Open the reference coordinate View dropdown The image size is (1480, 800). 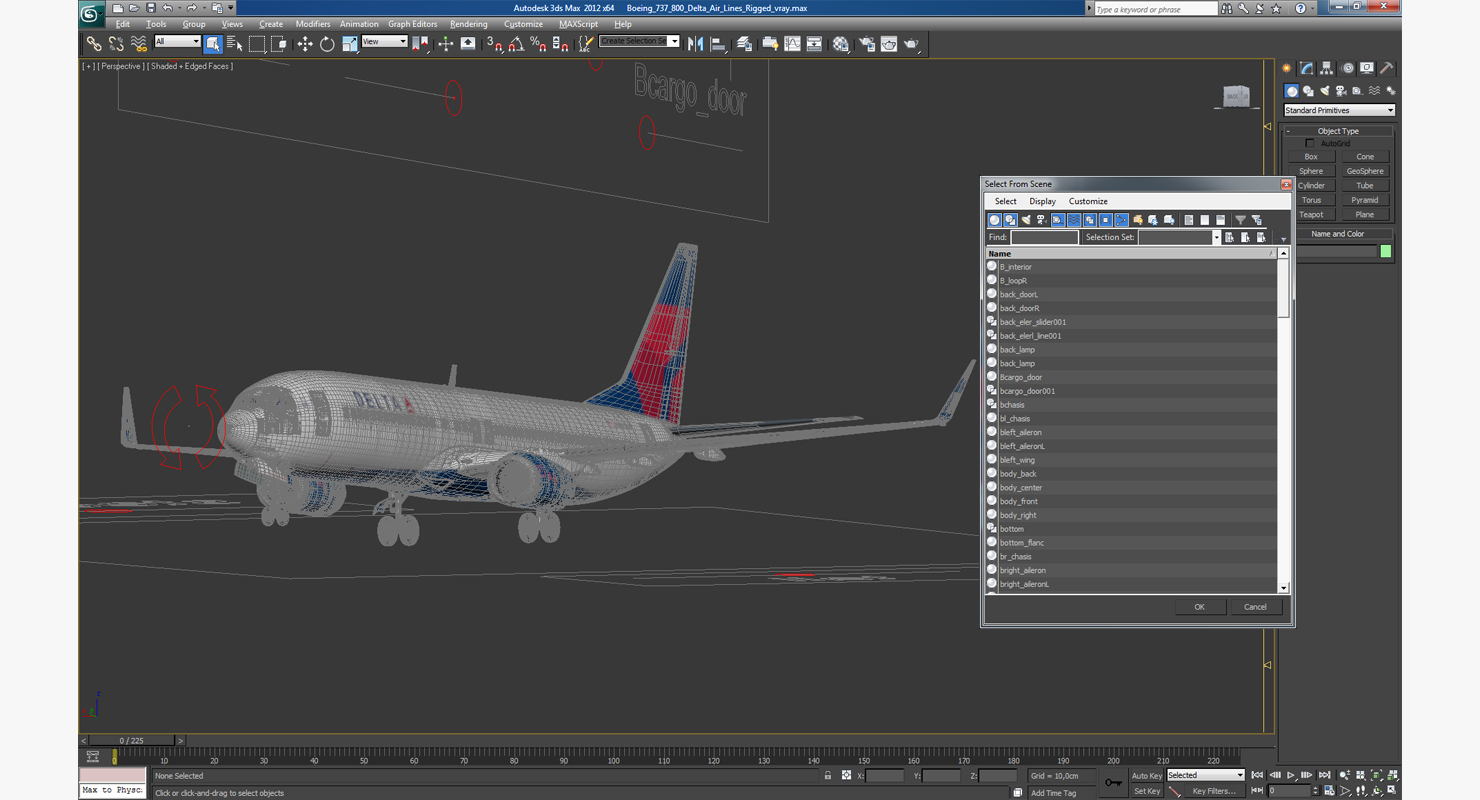point(384,42)
